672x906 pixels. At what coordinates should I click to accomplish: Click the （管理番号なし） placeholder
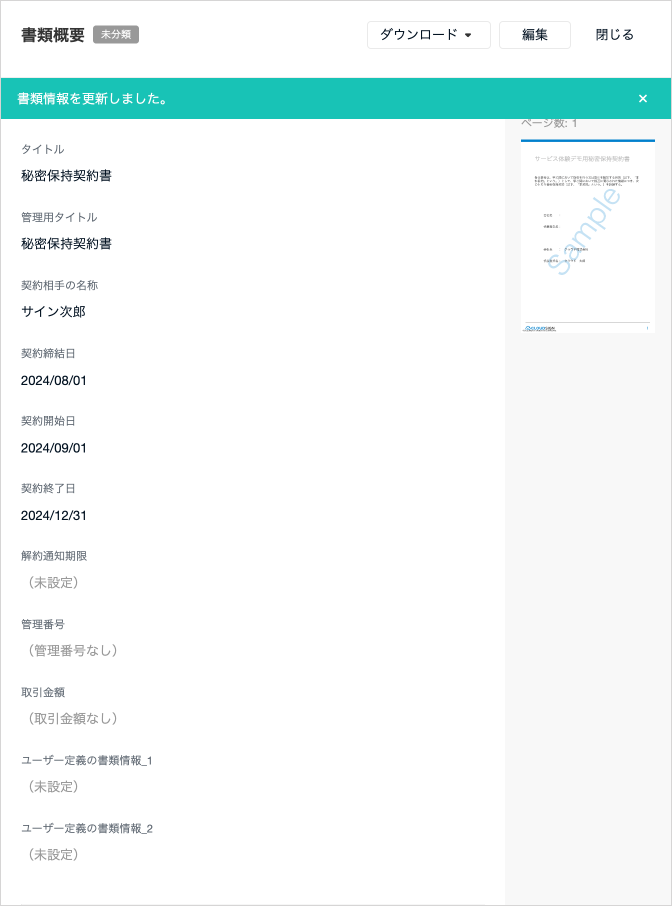point(73,651)
